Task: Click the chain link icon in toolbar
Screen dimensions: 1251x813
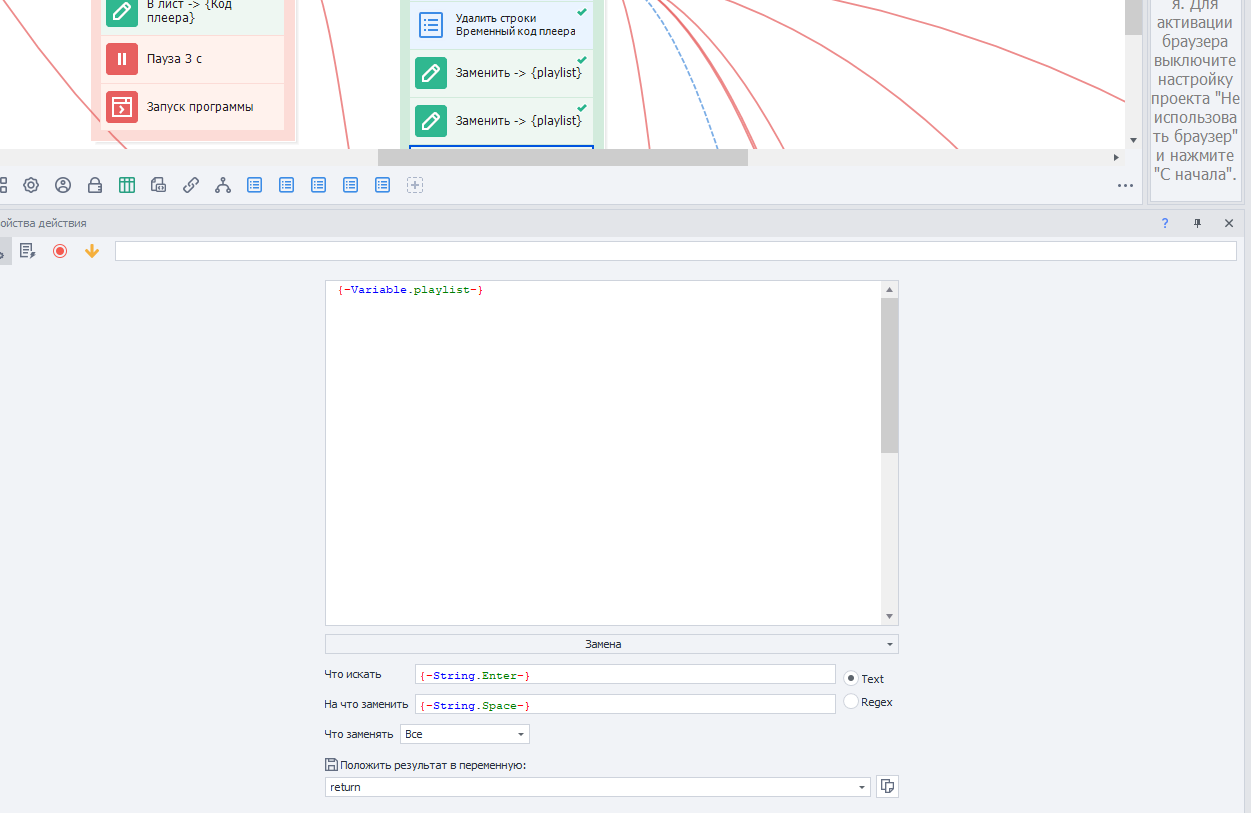Action: click(191, 185)
